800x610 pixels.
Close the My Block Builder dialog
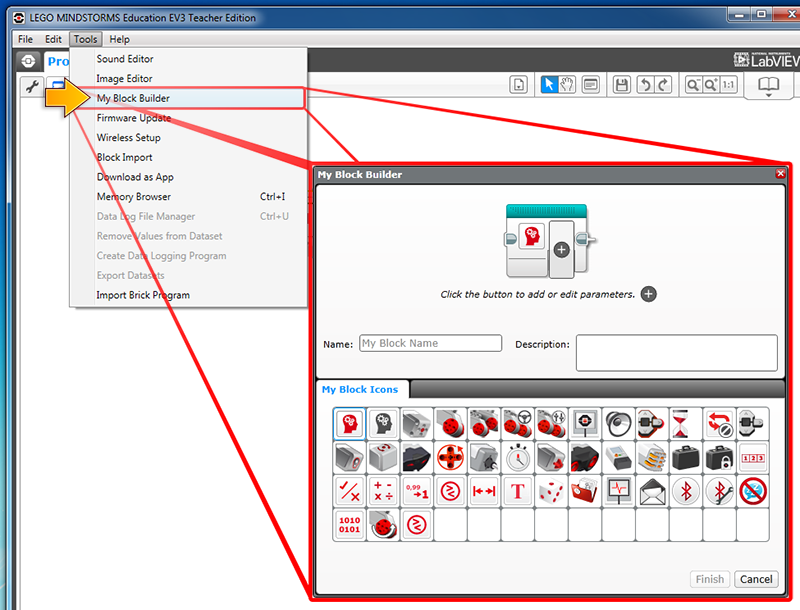pos(780,174)
